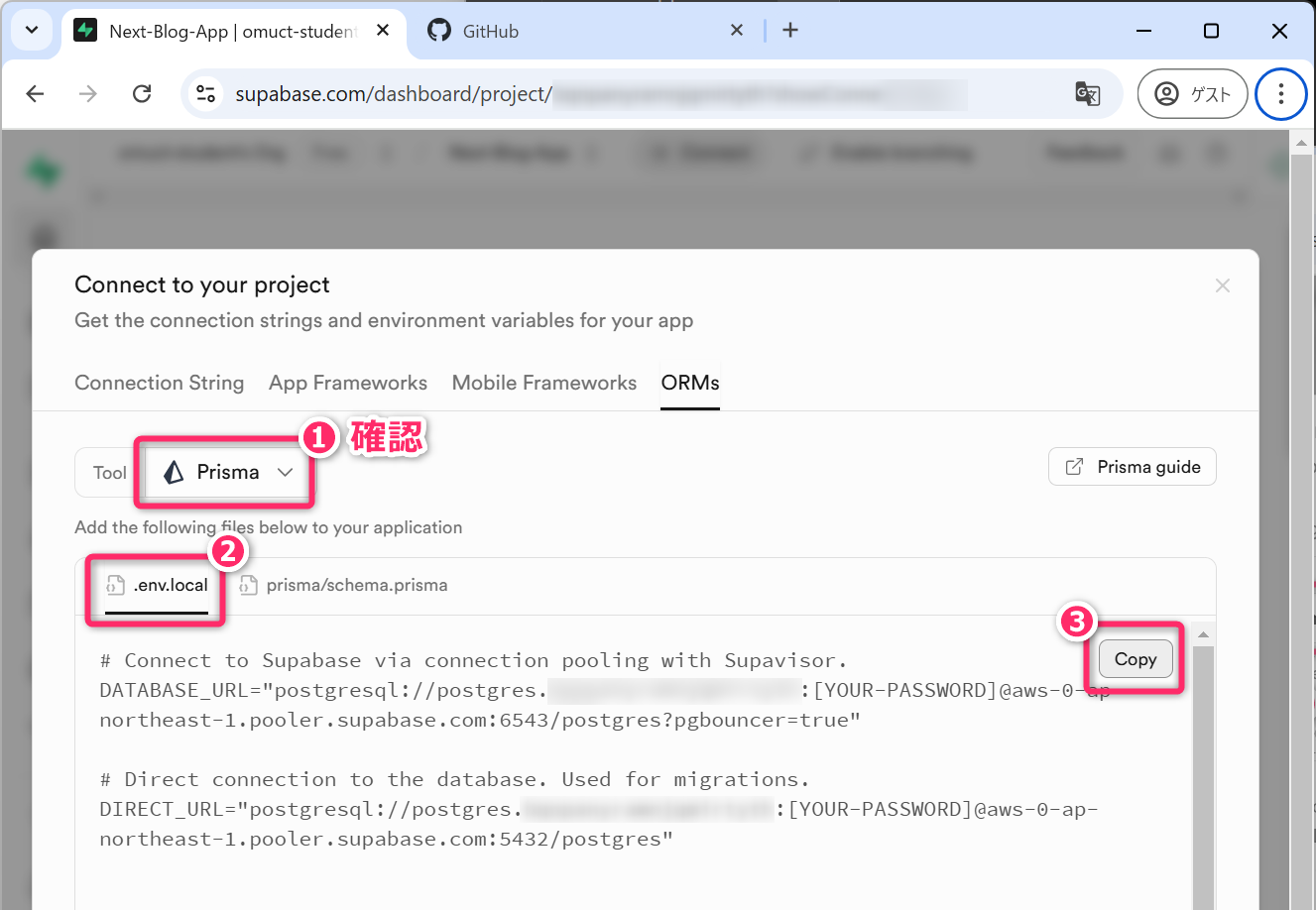
Task: Switch to the Connection String tab
Action: click(x=159, y=383)
